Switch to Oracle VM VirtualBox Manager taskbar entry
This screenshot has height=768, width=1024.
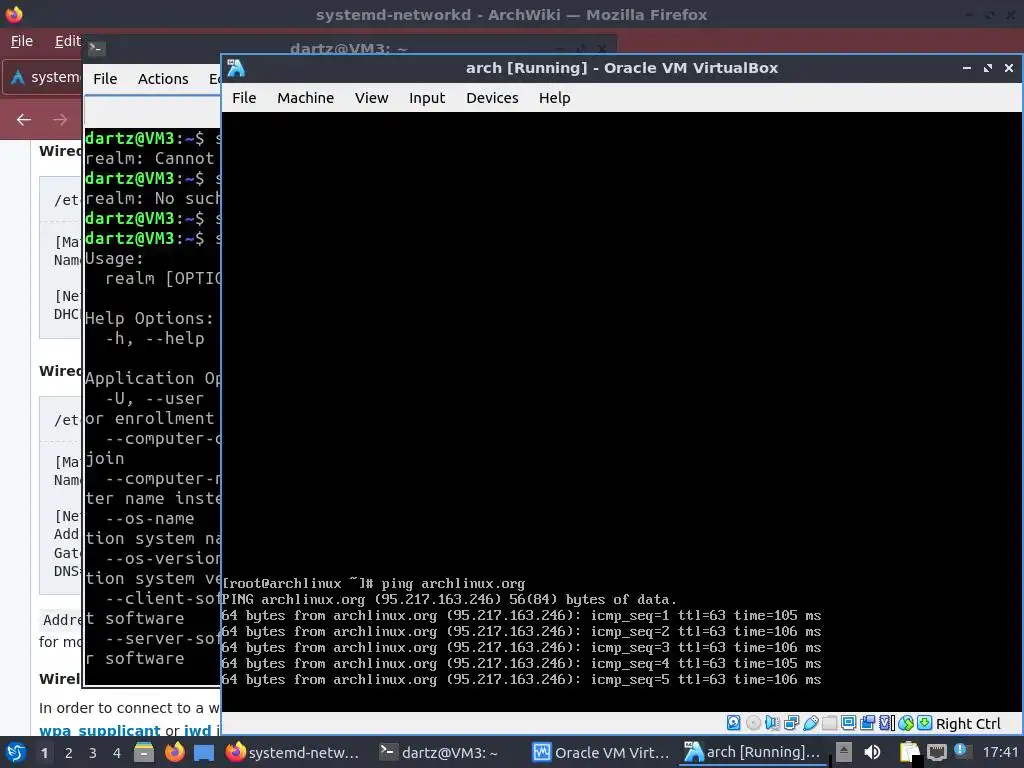[x=601, y=752]
